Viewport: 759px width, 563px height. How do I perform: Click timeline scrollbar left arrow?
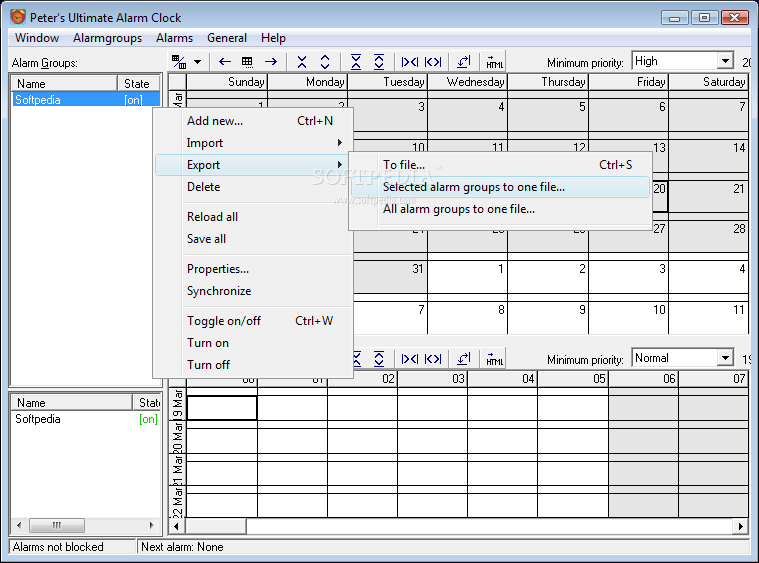(x=177, y=526)
